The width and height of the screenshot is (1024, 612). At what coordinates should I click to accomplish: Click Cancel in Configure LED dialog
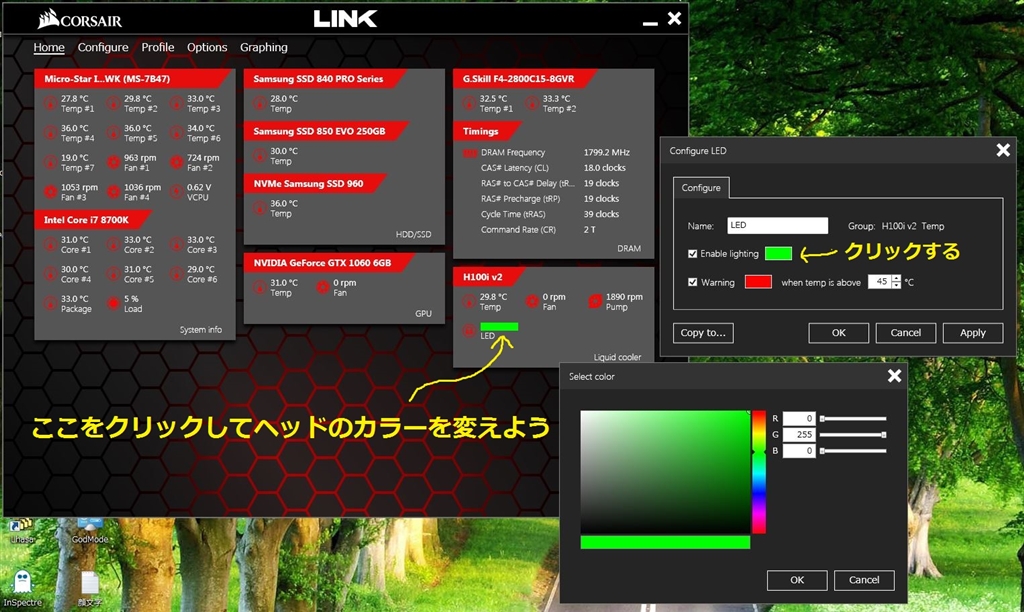(905, 332)
